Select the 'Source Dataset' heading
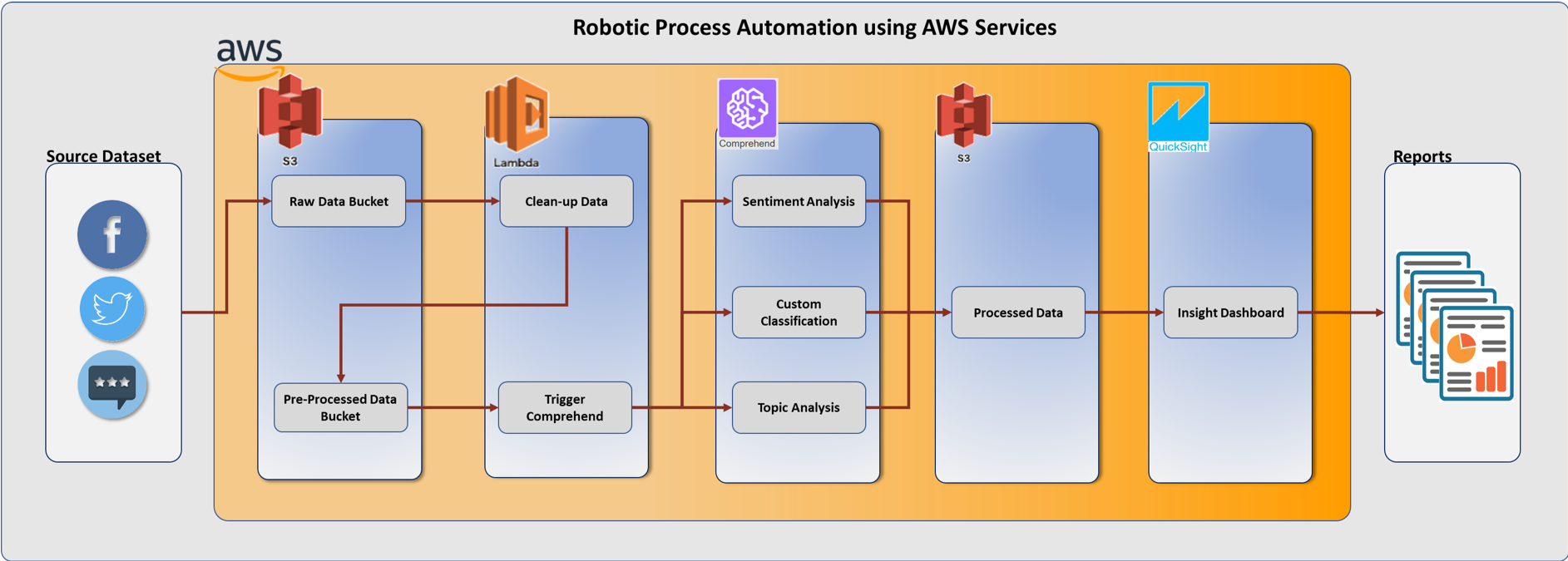1568x561 pixels. click(103, 156)
